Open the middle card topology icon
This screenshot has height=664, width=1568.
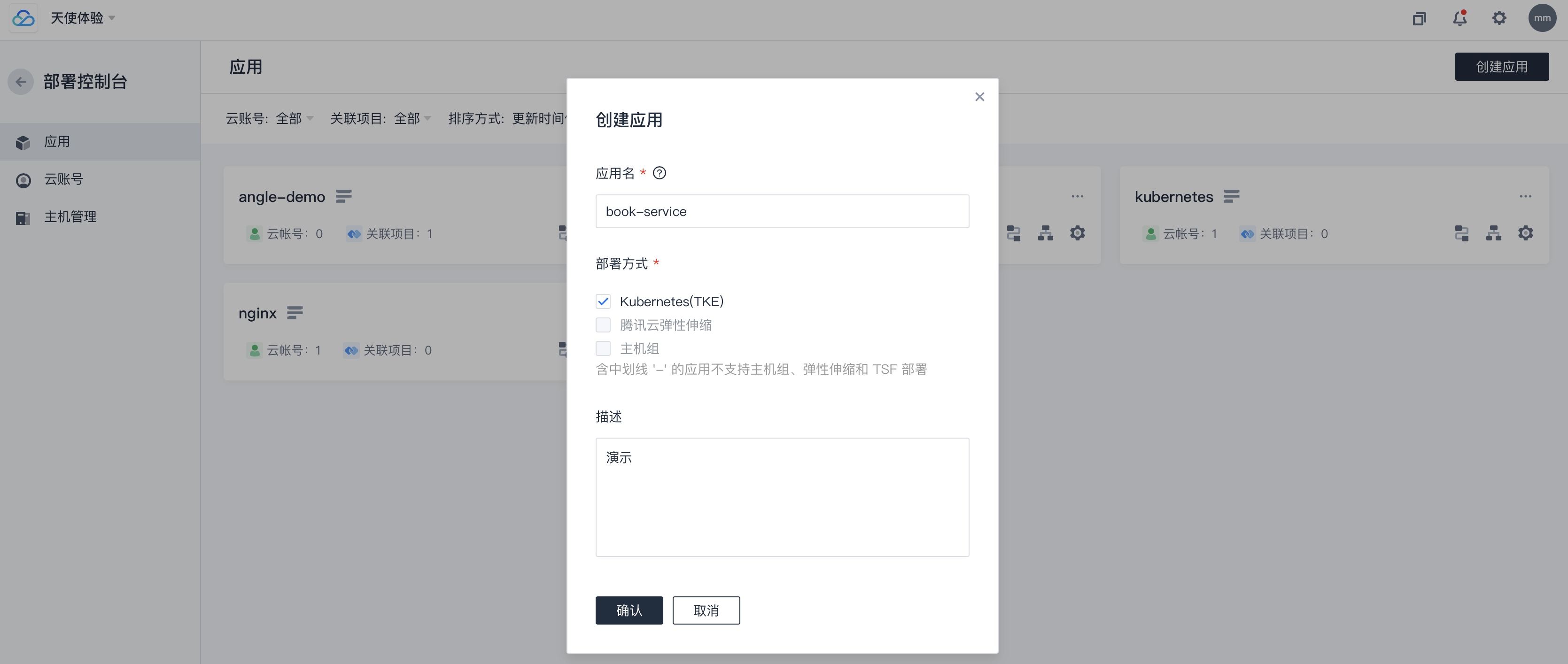tap(1045, 233)
